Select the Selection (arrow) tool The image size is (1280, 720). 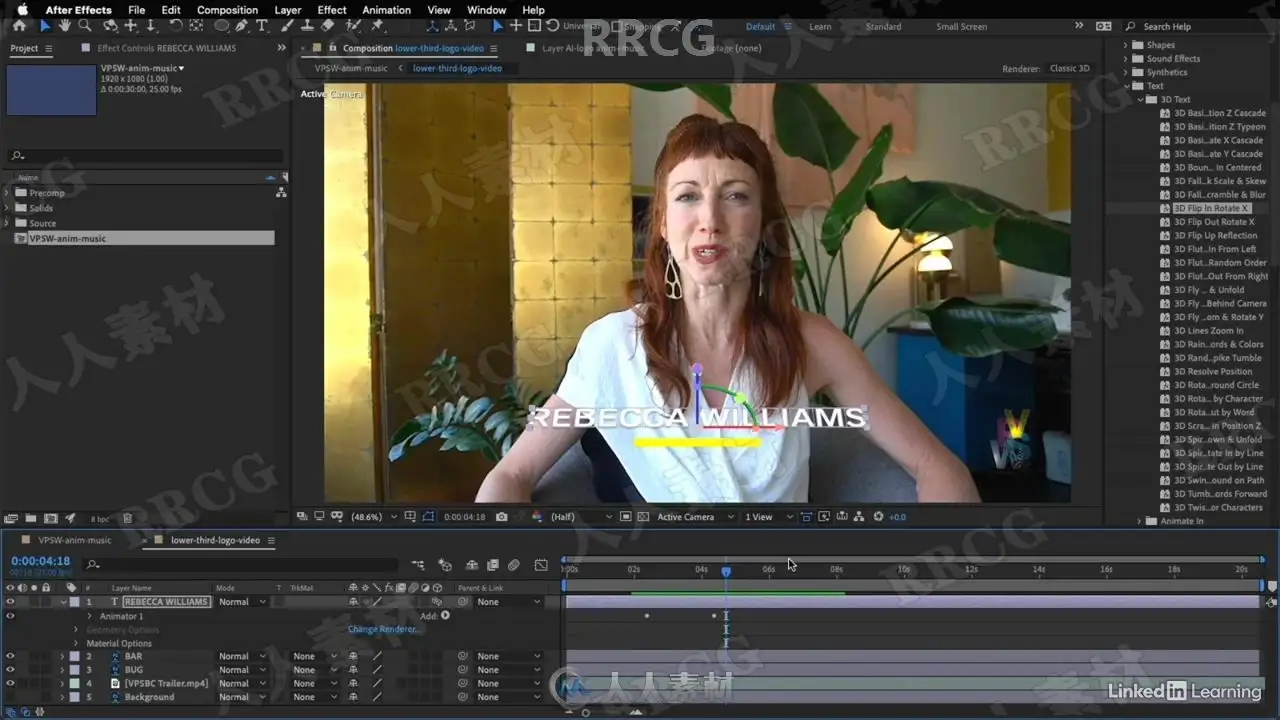(45, 26)
